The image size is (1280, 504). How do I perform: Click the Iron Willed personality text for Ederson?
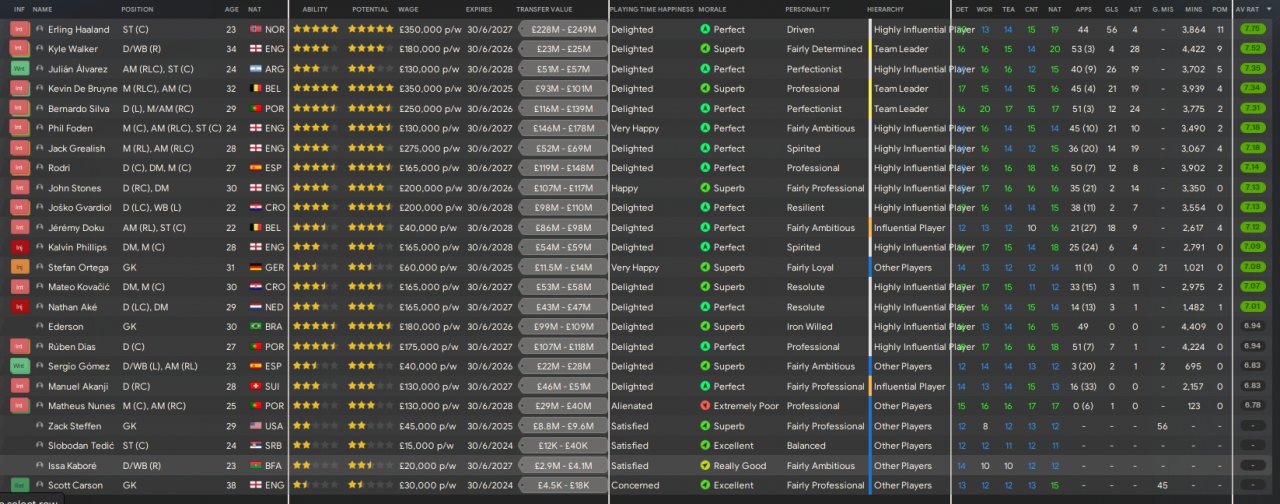[x=810, y=327]
